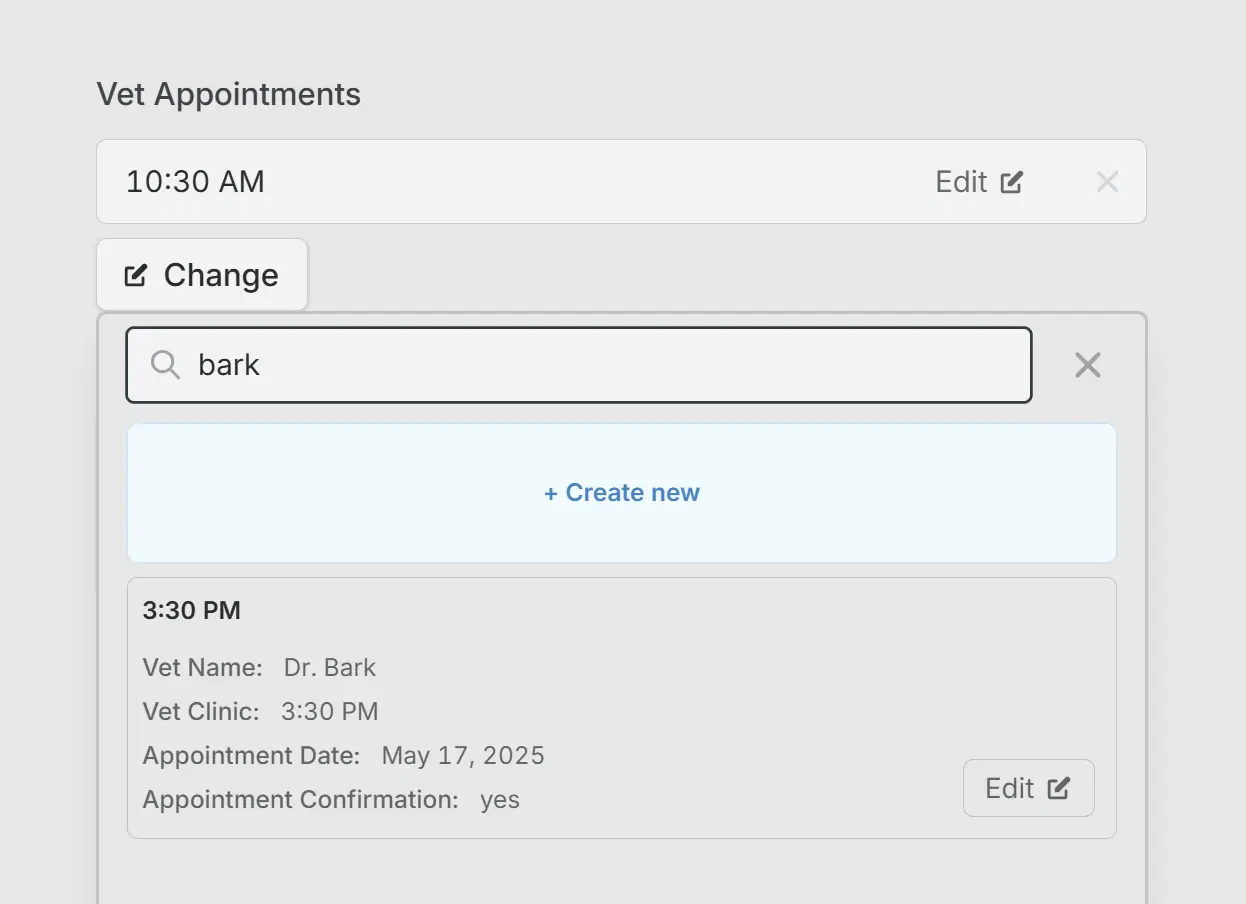Click the edit pencil icon beside top Edit label

[1012, 181]
